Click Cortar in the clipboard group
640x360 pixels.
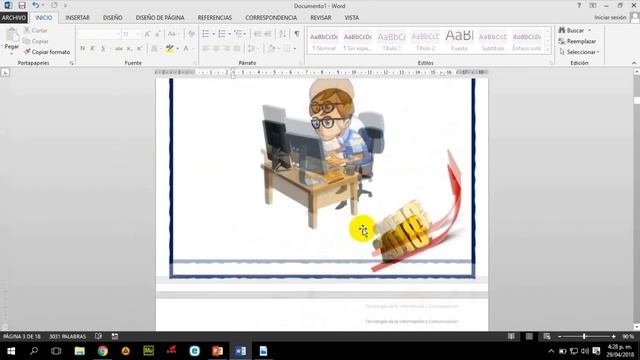[36, 30]
